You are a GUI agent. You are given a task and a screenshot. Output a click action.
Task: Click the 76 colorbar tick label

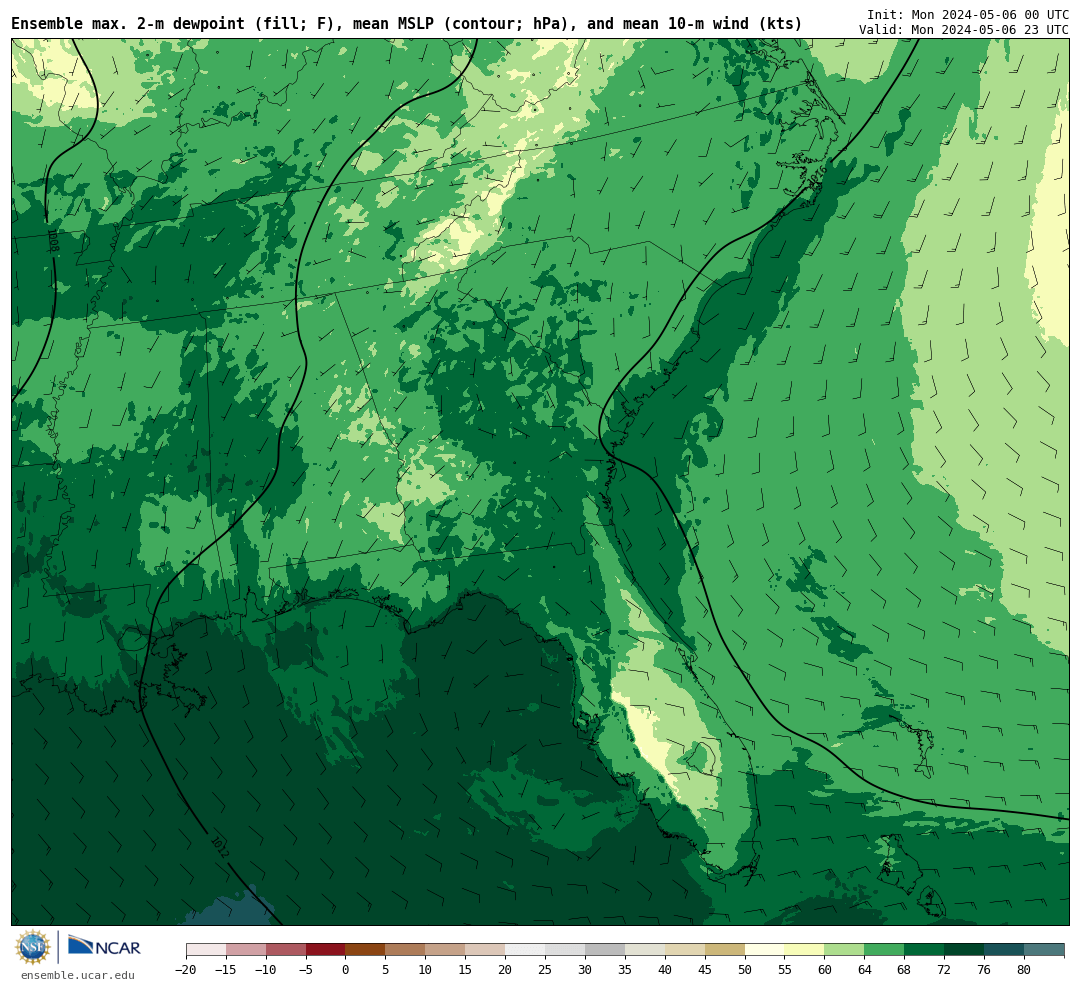tap(985, 970)
